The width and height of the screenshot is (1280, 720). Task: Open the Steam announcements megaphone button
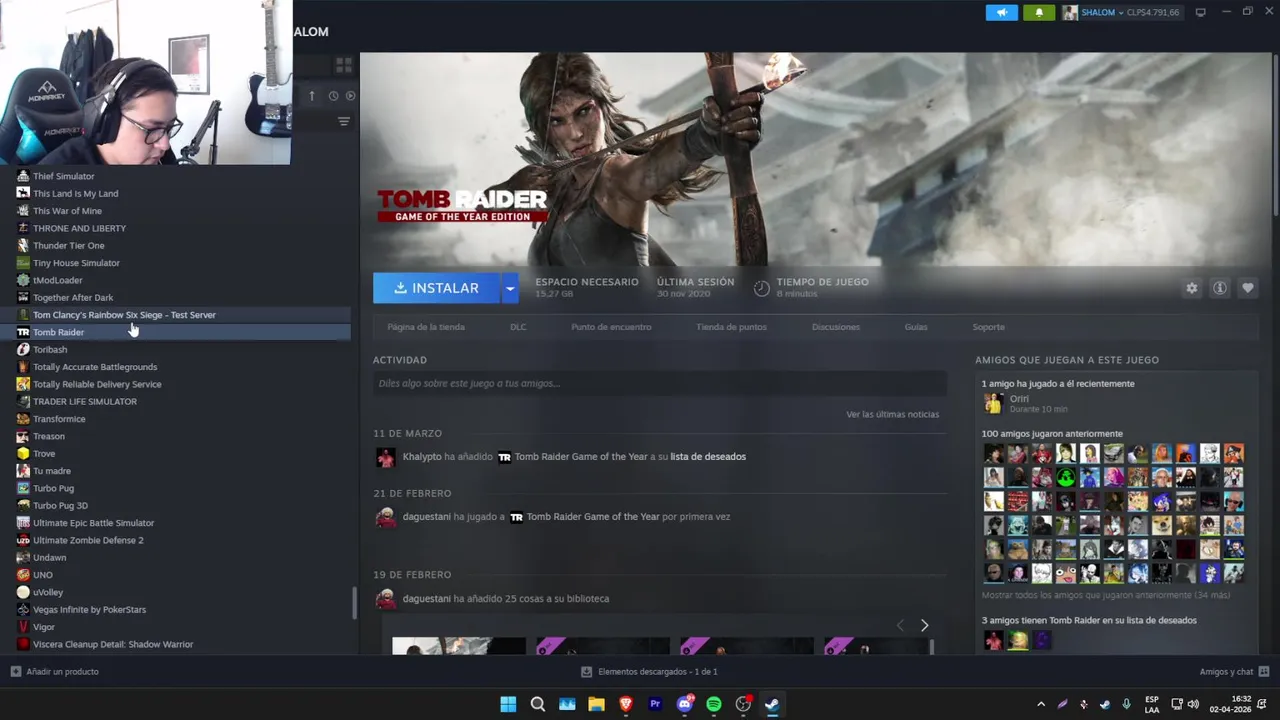tap(1001, 12)
